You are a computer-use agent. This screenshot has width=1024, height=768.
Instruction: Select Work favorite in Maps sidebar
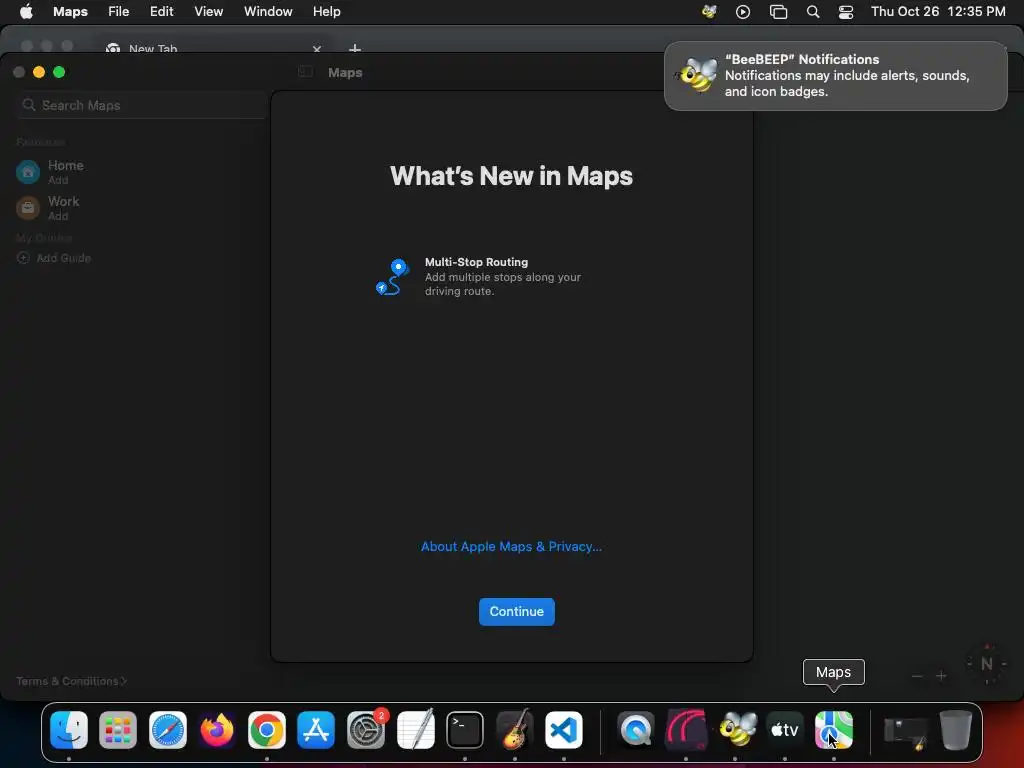(x=63, y=208)
